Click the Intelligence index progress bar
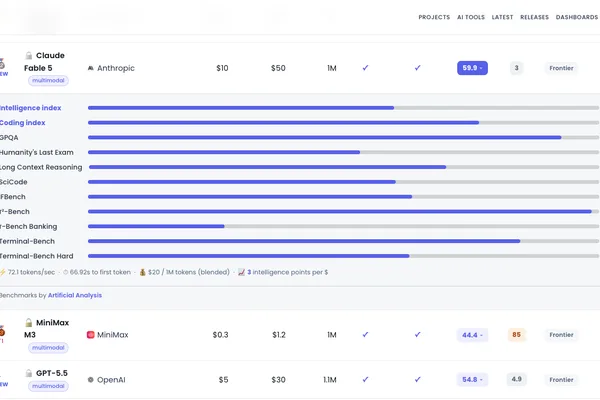 click(x=343, y=108)
